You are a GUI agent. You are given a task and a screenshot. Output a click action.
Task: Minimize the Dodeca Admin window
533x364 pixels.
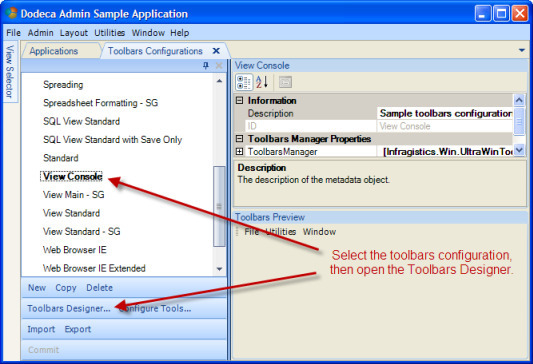point(483,14)
